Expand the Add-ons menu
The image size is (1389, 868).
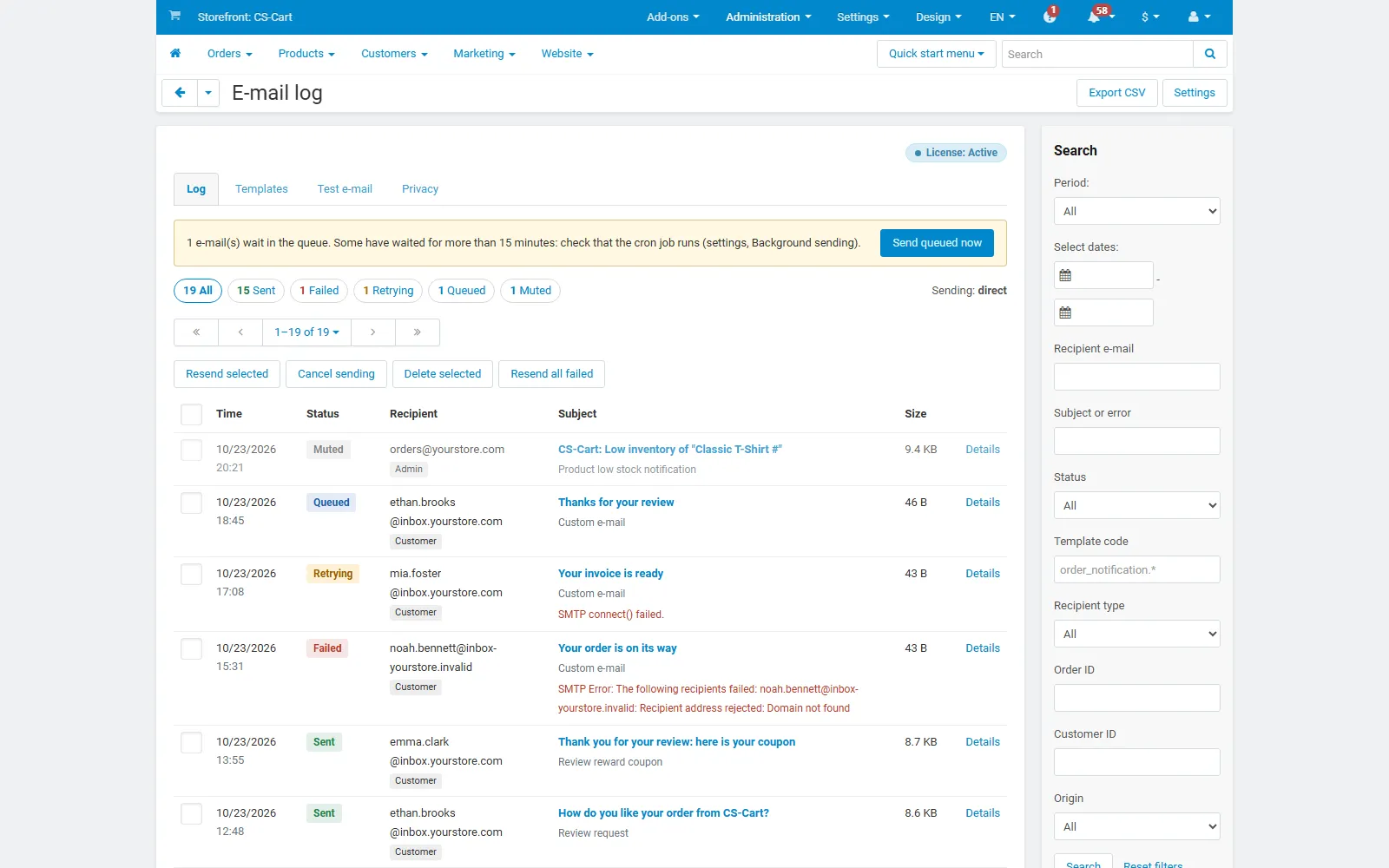(x=673, y=16)
